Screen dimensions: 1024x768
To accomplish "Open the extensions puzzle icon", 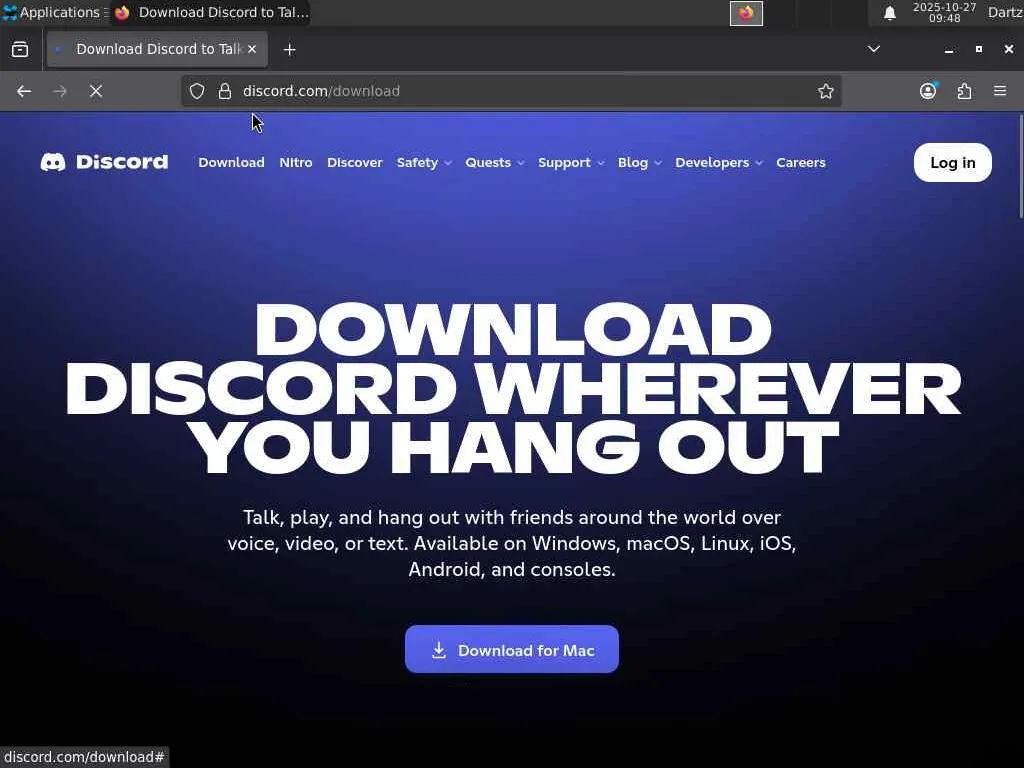I will click(x=965, y=91).
